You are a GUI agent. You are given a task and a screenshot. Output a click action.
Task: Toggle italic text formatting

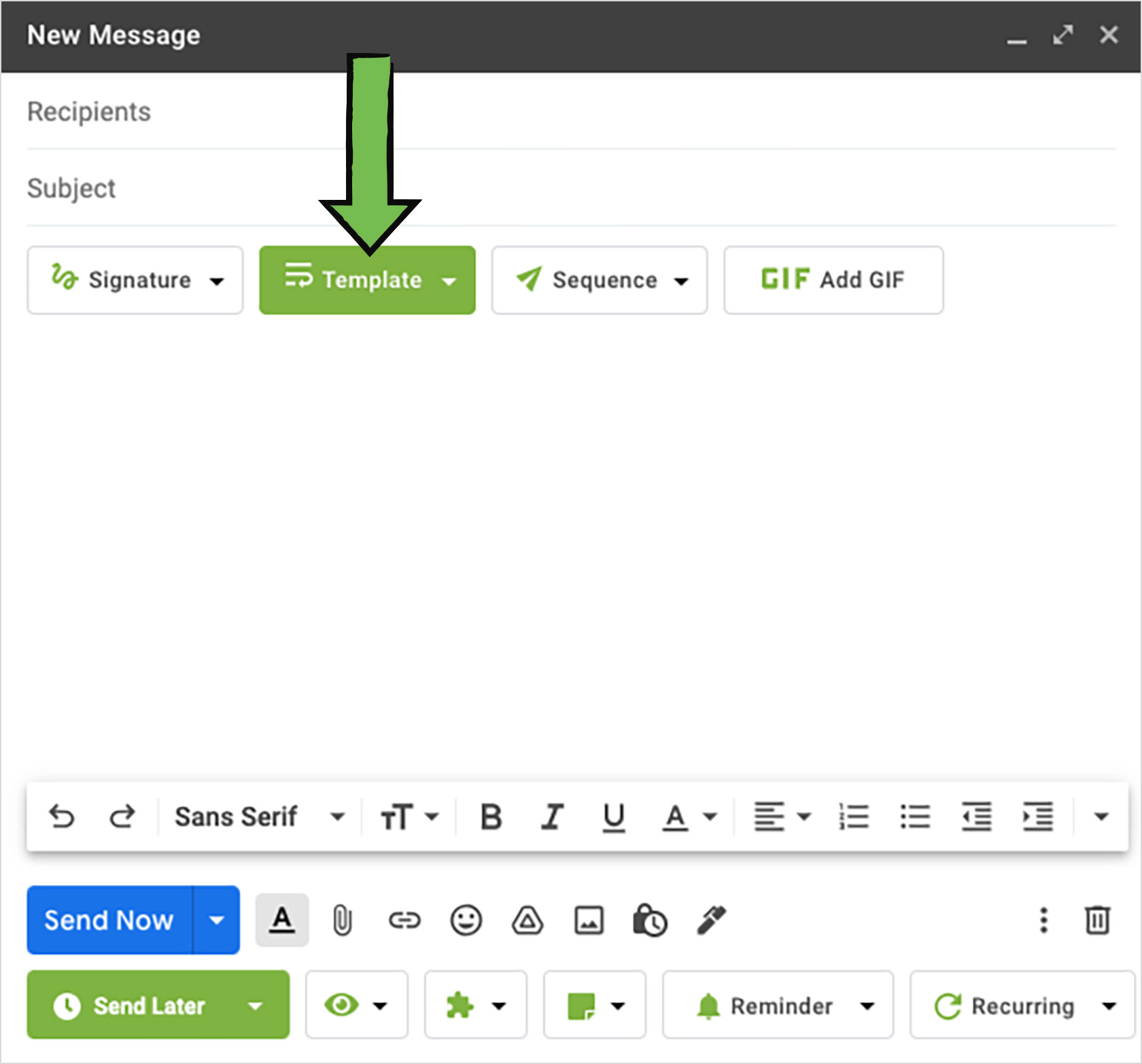point(552,817)
